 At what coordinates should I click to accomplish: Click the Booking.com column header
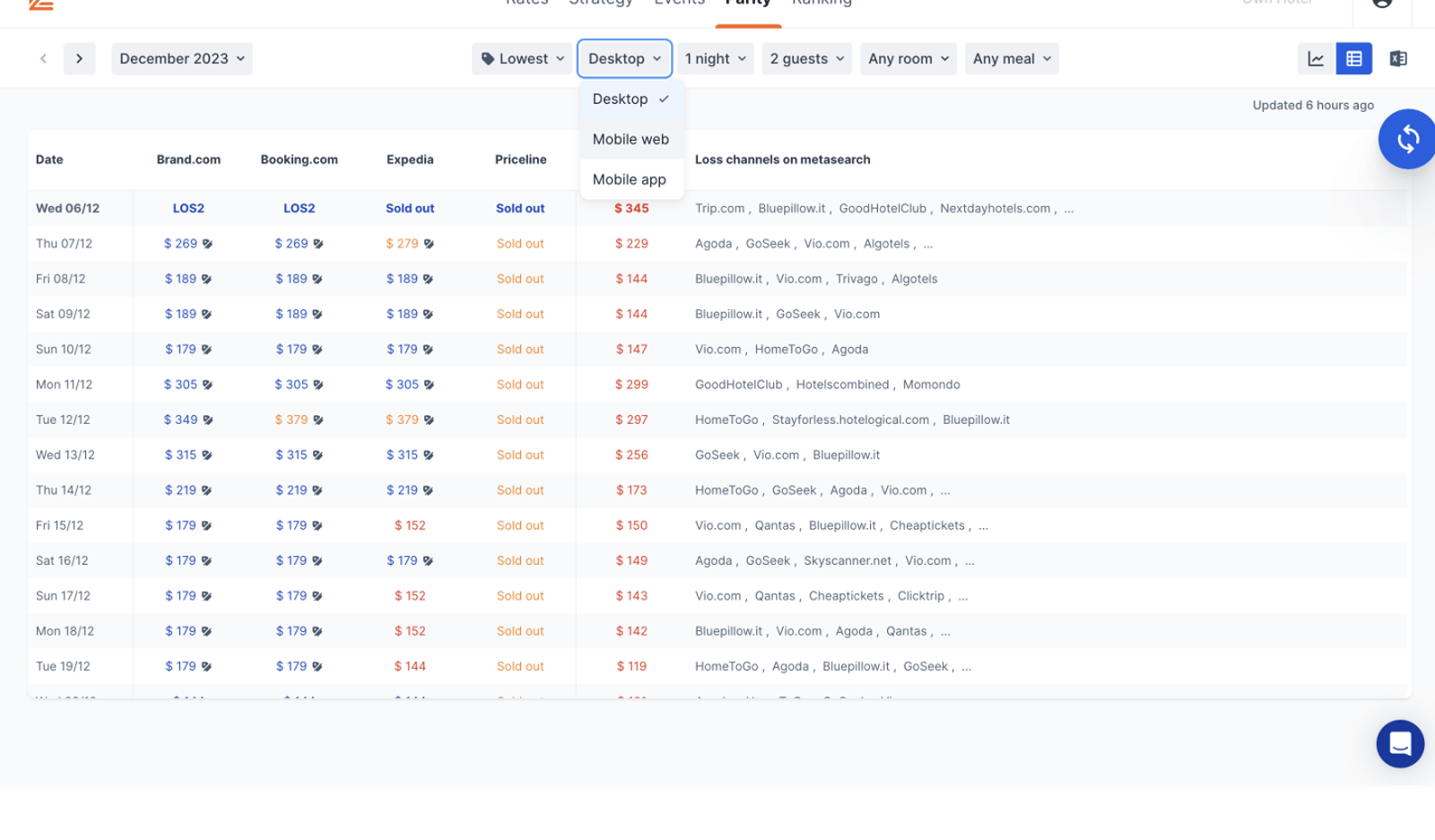[x=300, y=160]
